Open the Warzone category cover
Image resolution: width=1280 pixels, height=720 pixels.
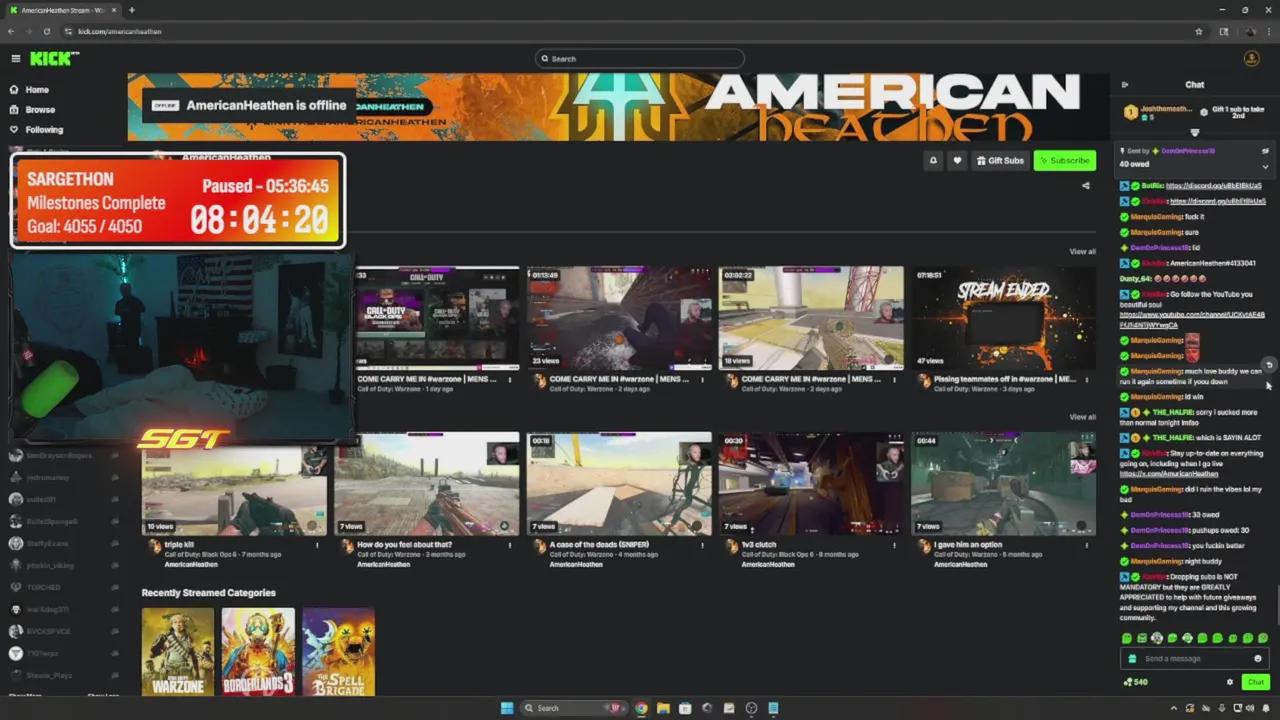[178, 652]
